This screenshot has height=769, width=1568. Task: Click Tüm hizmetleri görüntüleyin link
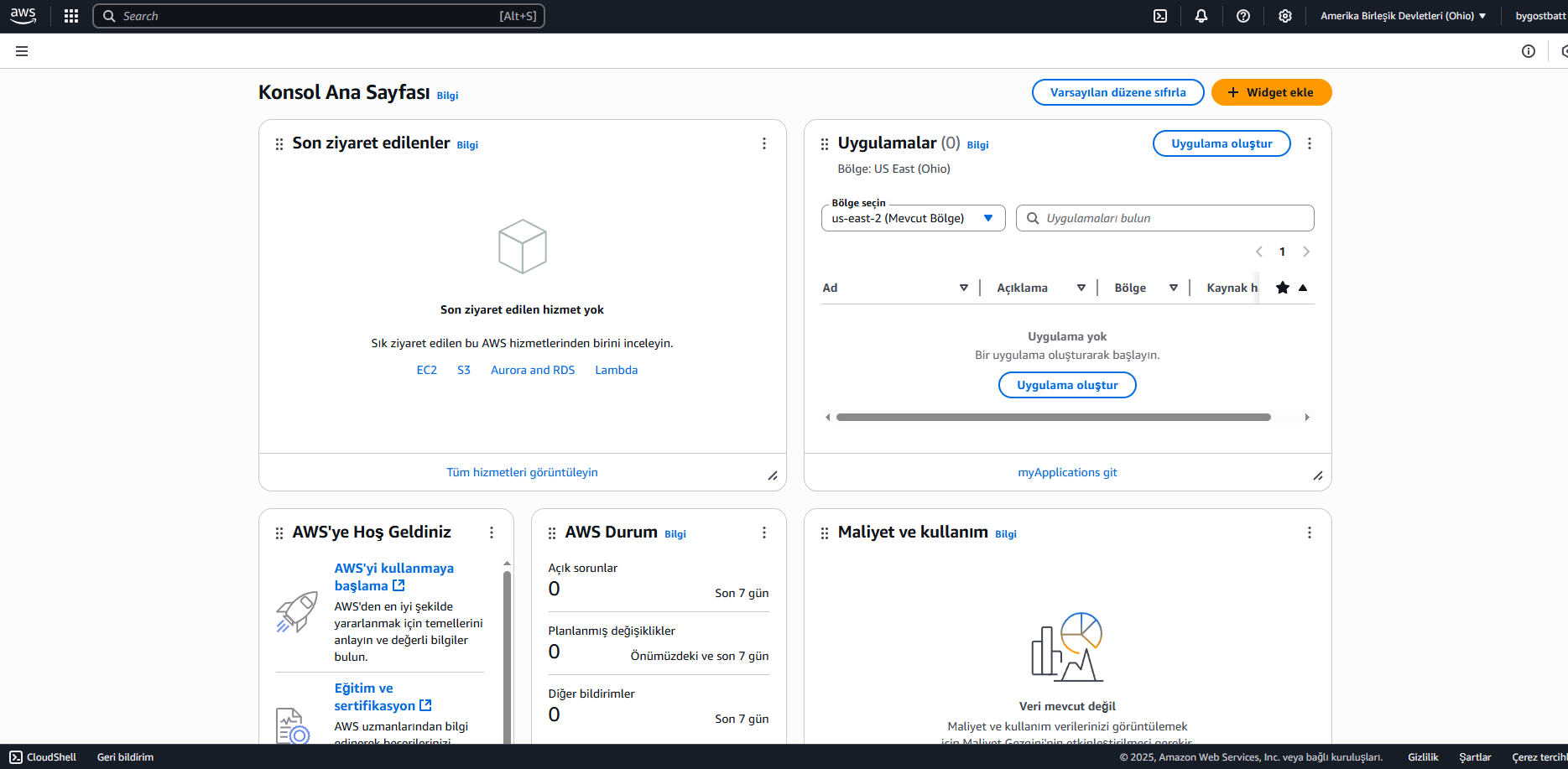click(522, 472)
